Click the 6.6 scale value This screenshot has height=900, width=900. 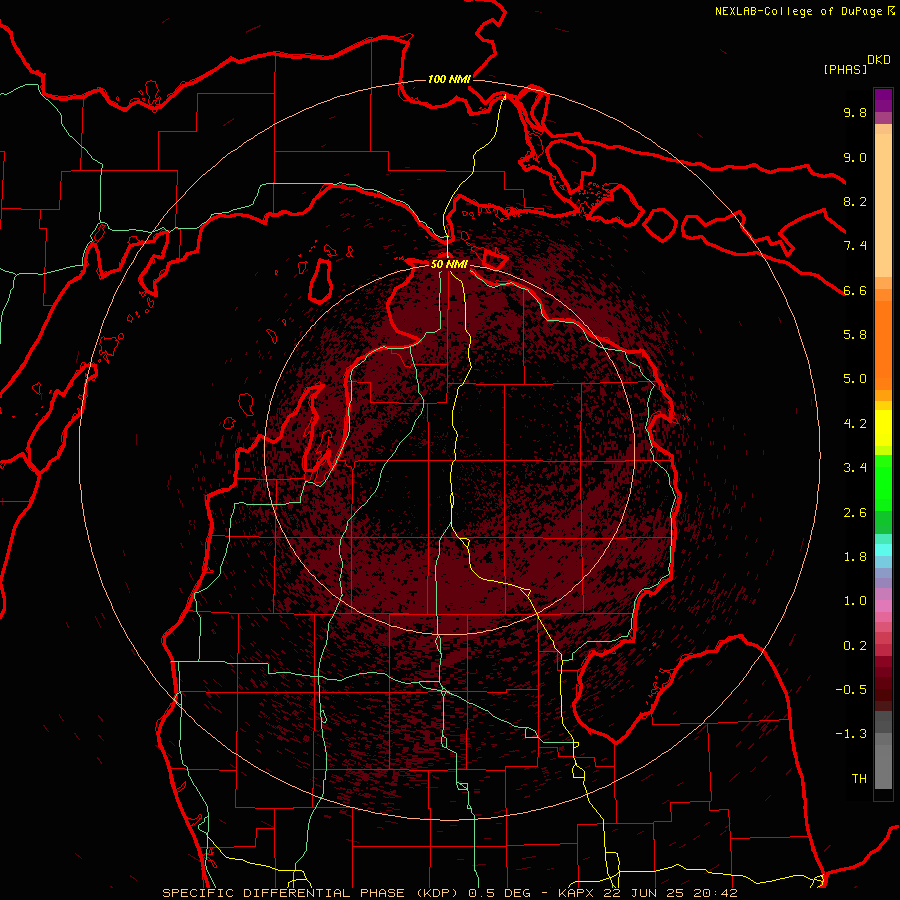point(855,290)
